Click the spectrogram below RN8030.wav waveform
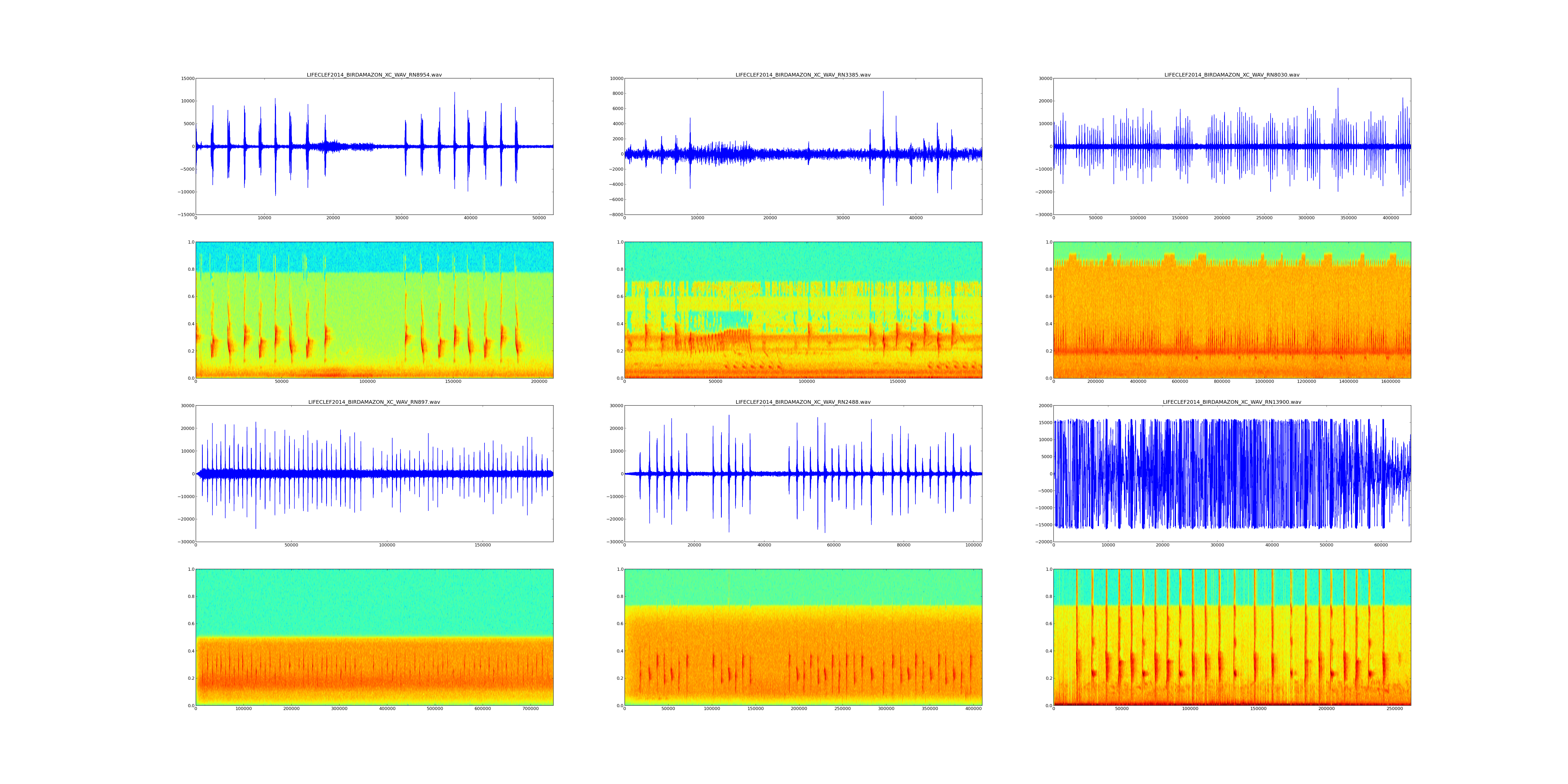 [1231, 310]
